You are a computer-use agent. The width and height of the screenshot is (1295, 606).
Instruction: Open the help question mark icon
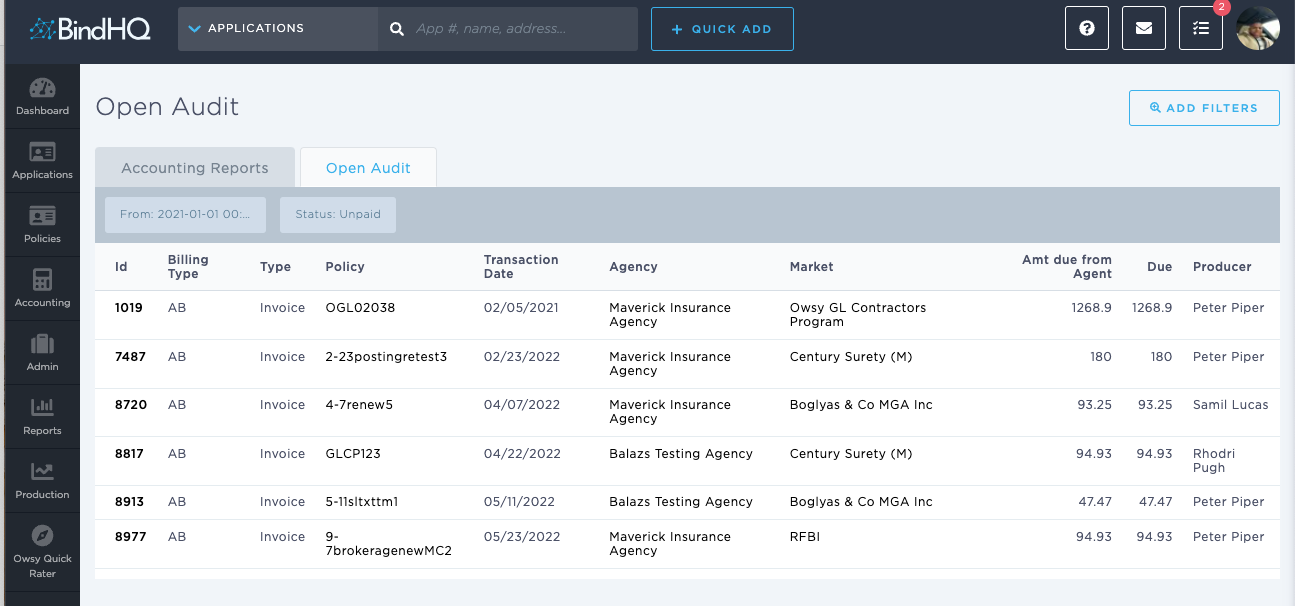tap(1087, 29)
